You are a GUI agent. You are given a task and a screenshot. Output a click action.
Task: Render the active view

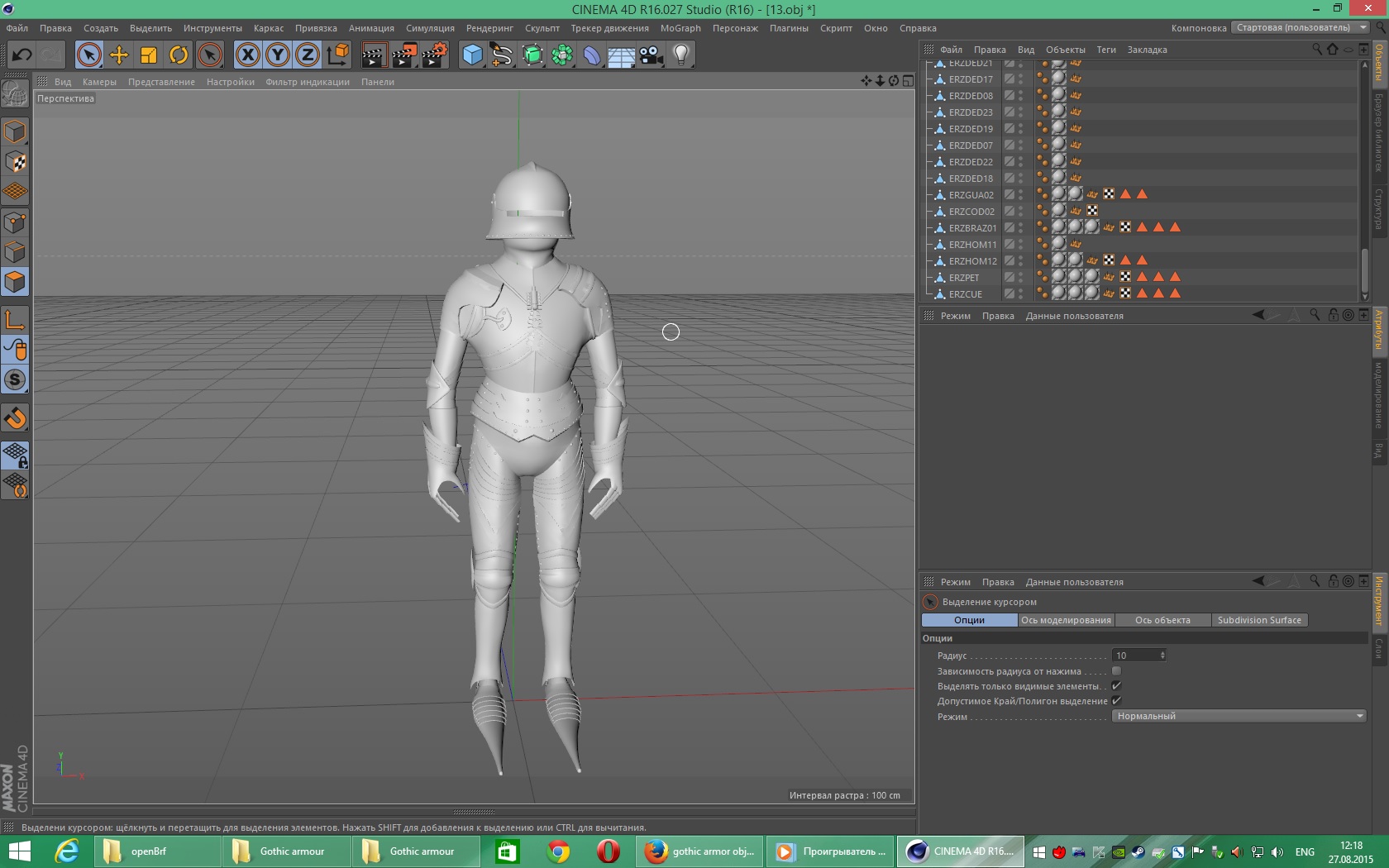(374, 55)
